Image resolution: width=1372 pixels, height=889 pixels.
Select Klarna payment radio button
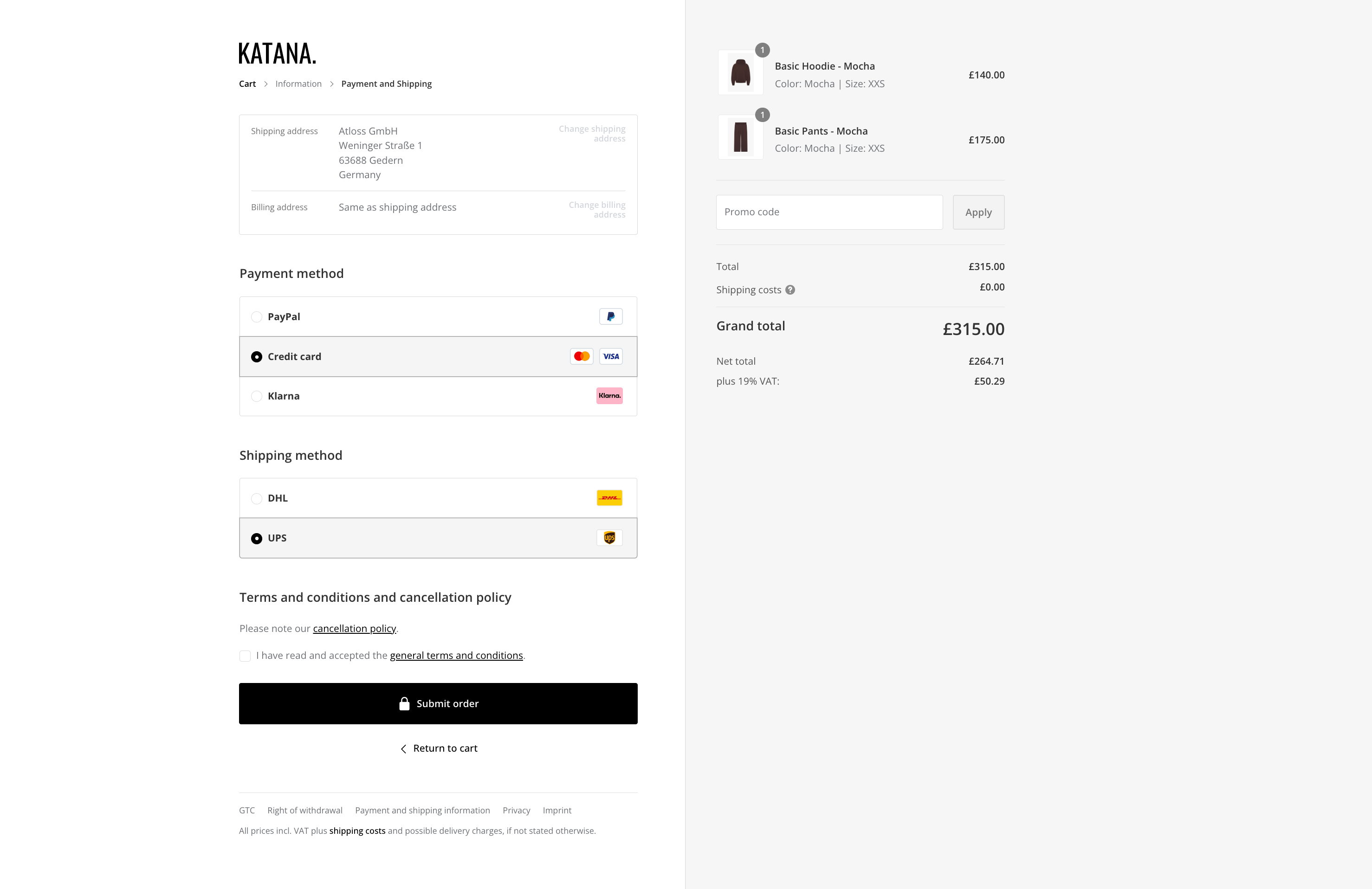257,396
